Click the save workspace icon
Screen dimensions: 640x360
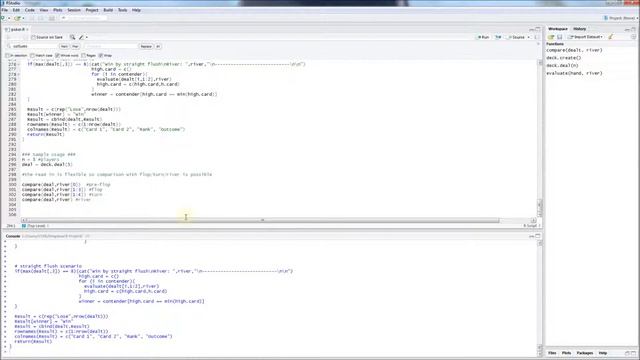(x=560, y=37)
